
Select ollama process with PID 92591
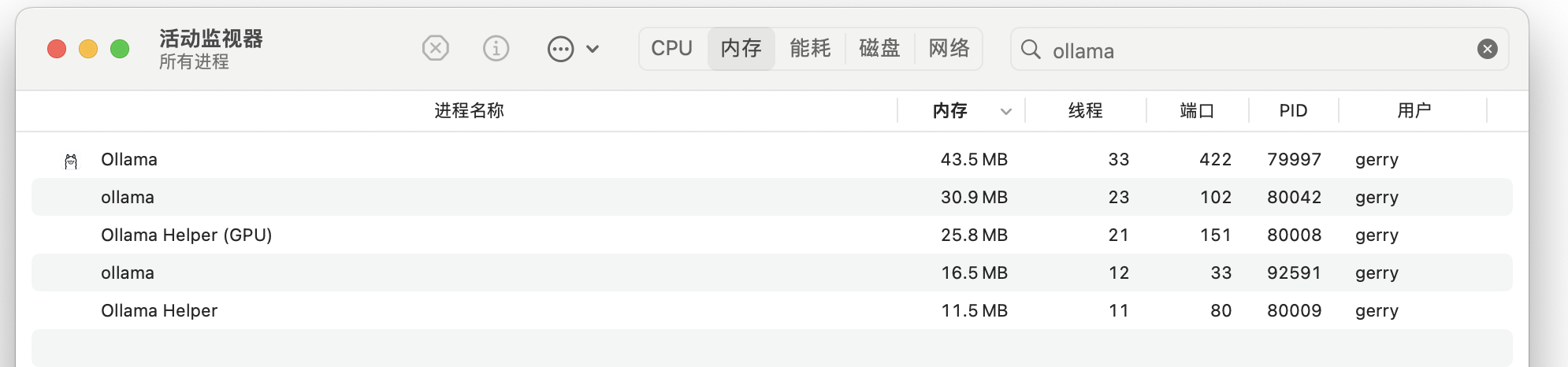[772, 272]
